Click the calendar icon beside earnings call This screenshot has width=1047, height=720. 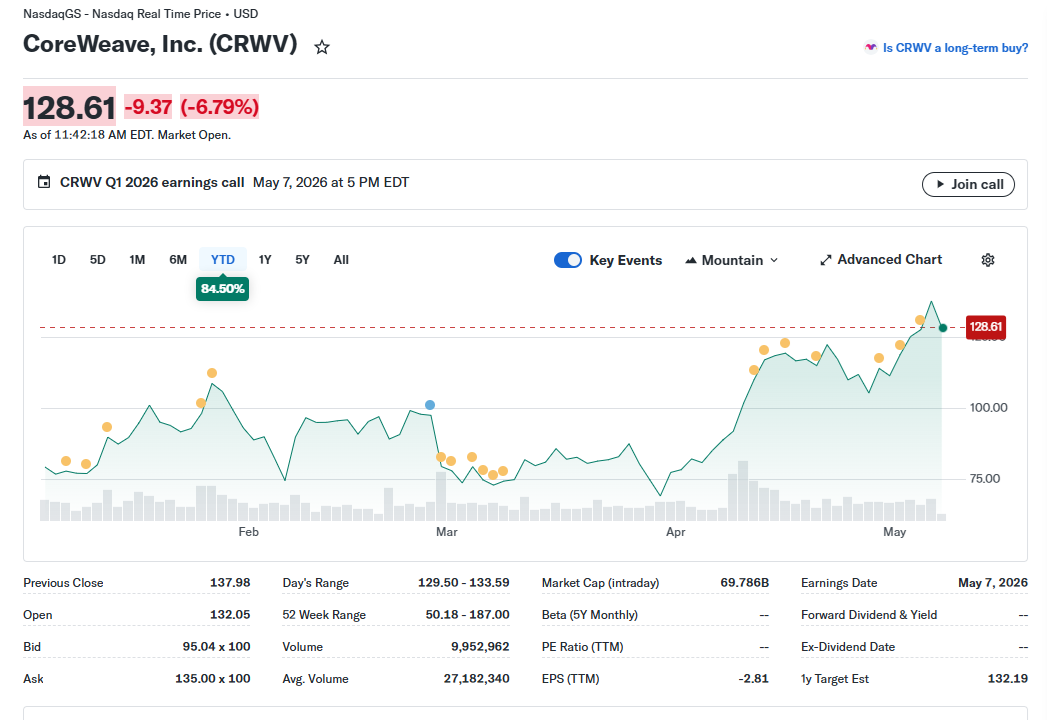pyautogui.click(x=44, y=182)
